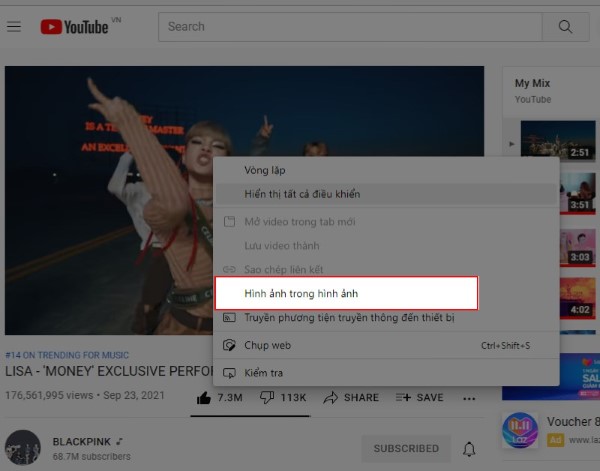
Task: Select "Kiểm tra" inspect option
Action: 264,373
